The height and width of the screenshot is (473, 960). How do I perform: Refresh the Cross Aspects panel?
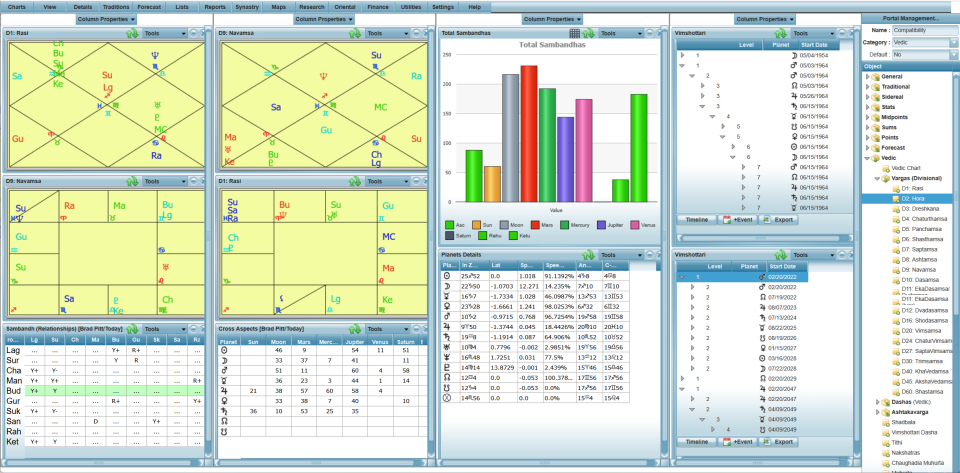coord(355,329)
